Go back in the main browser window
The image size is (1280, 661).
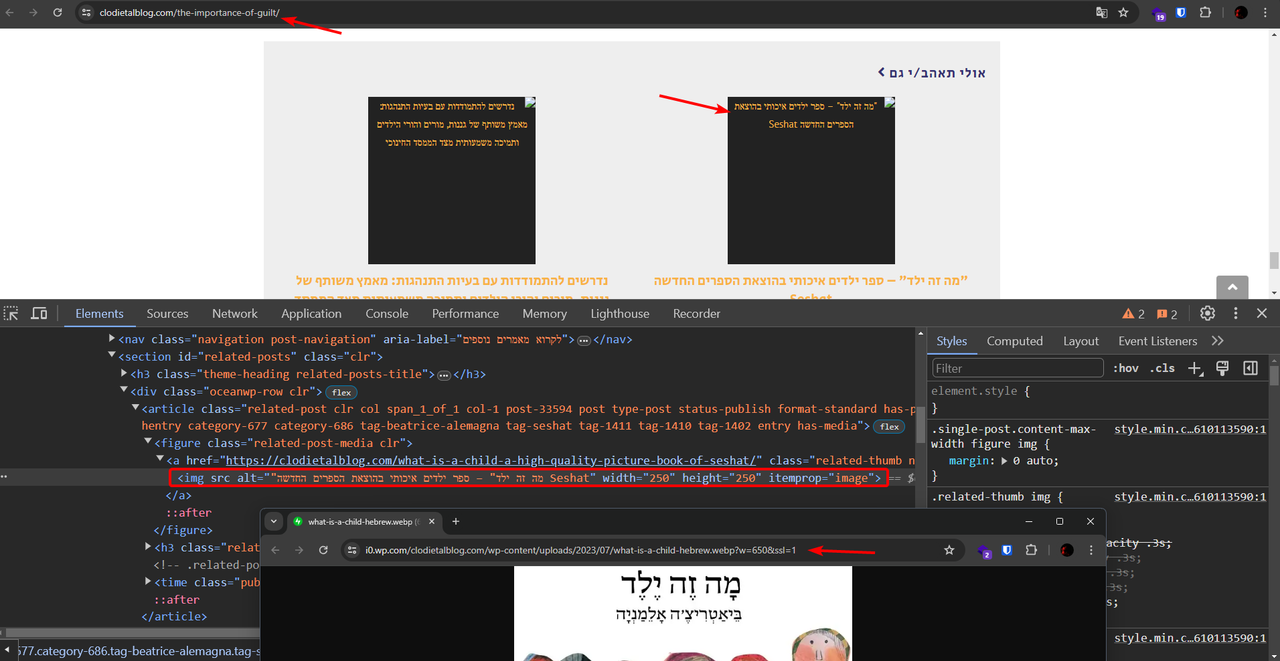point(10,13)
